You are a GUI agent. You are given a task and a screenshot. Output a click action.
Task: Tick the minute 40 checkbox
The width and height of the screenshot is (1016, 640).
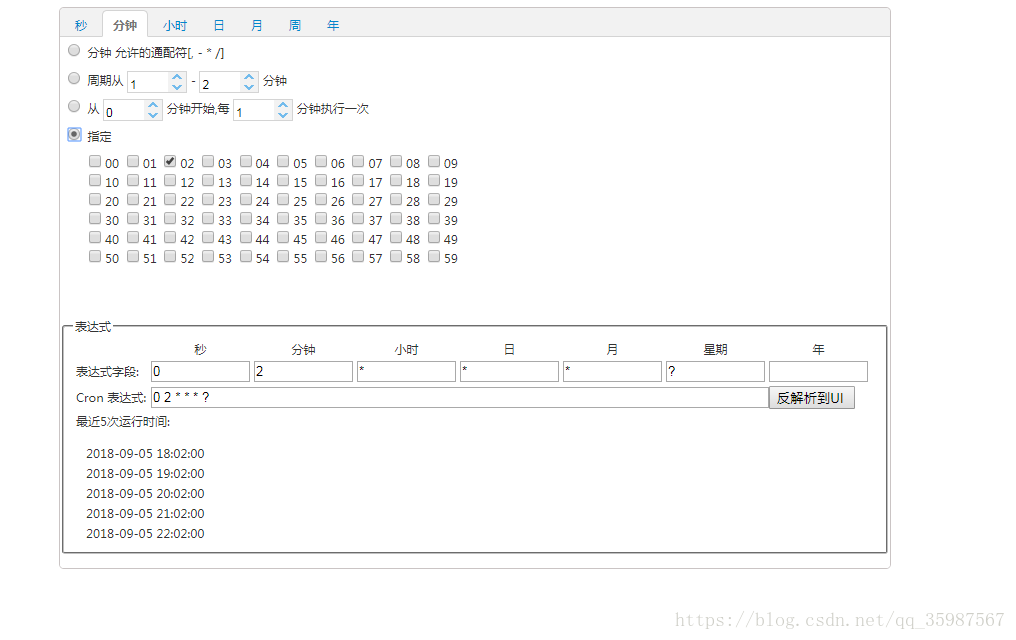click(x=95, y=237)
